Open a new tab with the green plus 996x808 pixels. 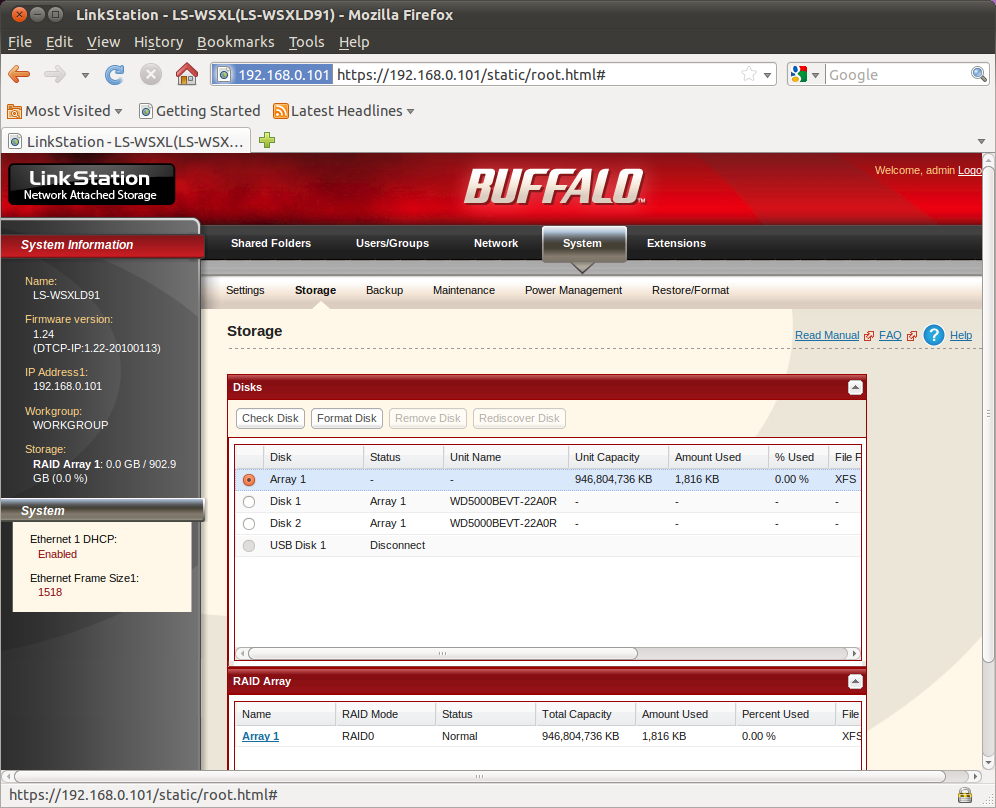click(267, 140)
